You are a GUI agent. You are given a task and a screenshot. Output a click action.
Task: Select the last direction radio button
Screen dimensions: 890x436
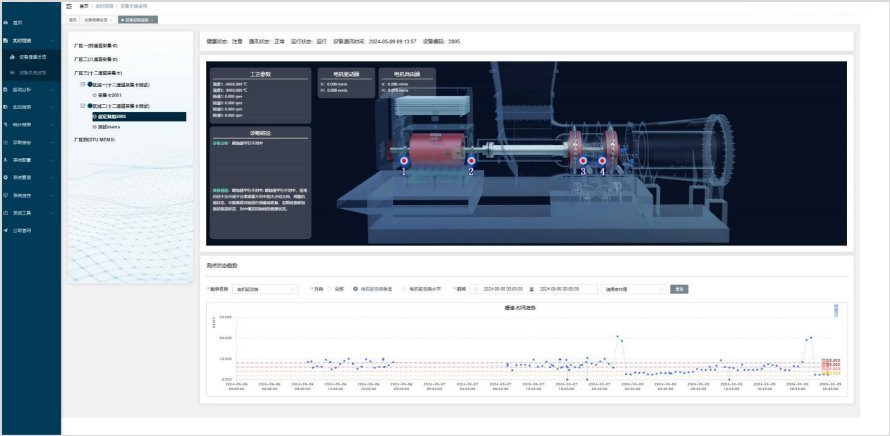(x=404, y=289)
